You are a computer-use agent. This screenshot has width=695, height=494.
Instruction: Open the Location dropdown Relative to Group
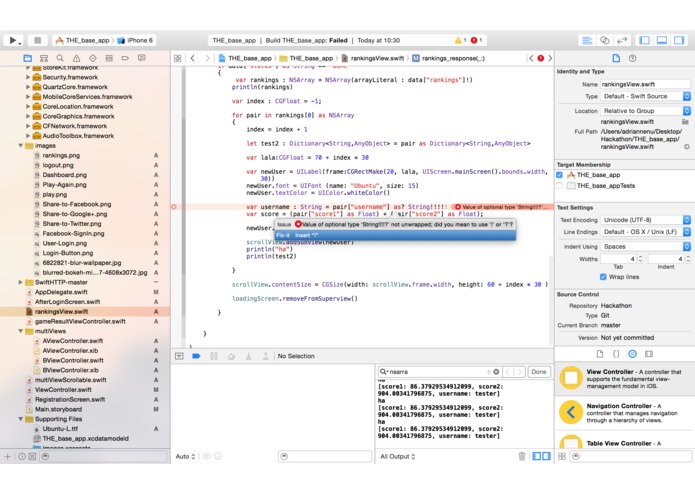[x=645, y=111]
